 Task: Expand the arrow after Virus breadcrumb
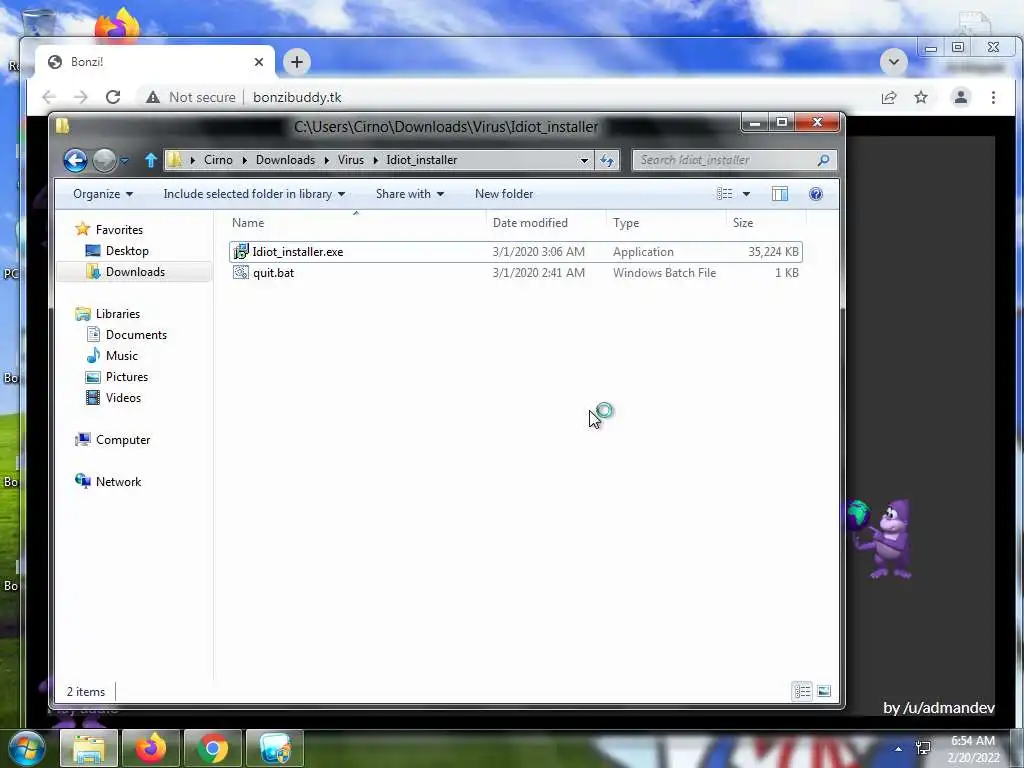pyautogui.click(x=376, y=160)
